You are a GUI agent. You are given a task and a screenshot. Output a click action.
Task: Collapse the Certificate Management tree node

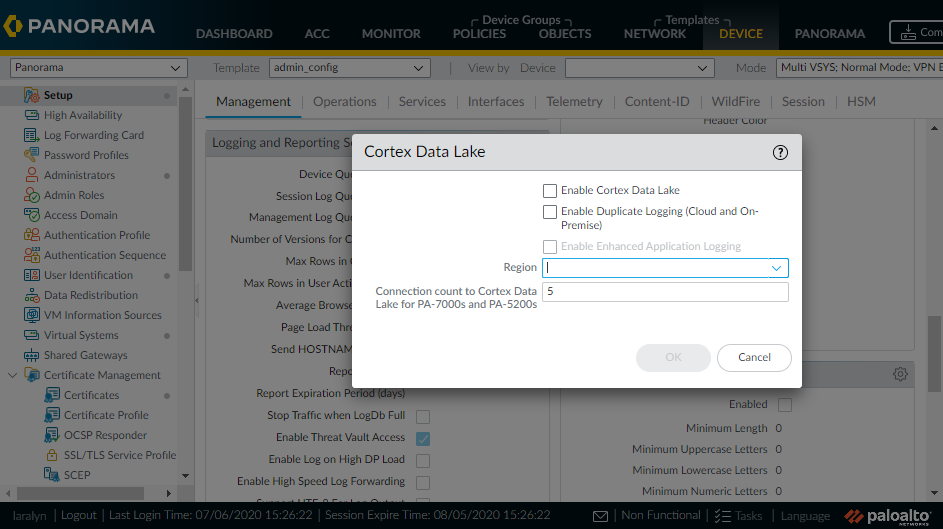tap(13, 376)
